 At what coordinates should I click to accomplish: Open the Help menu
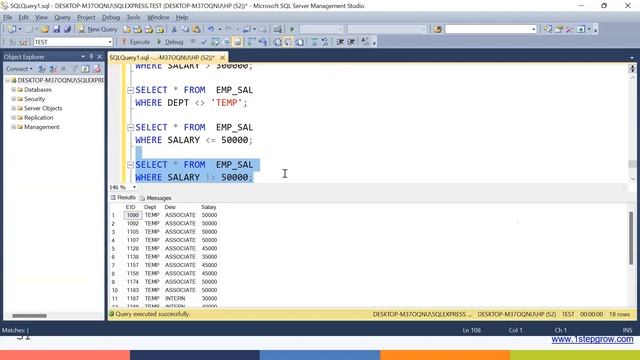[182, 17]
